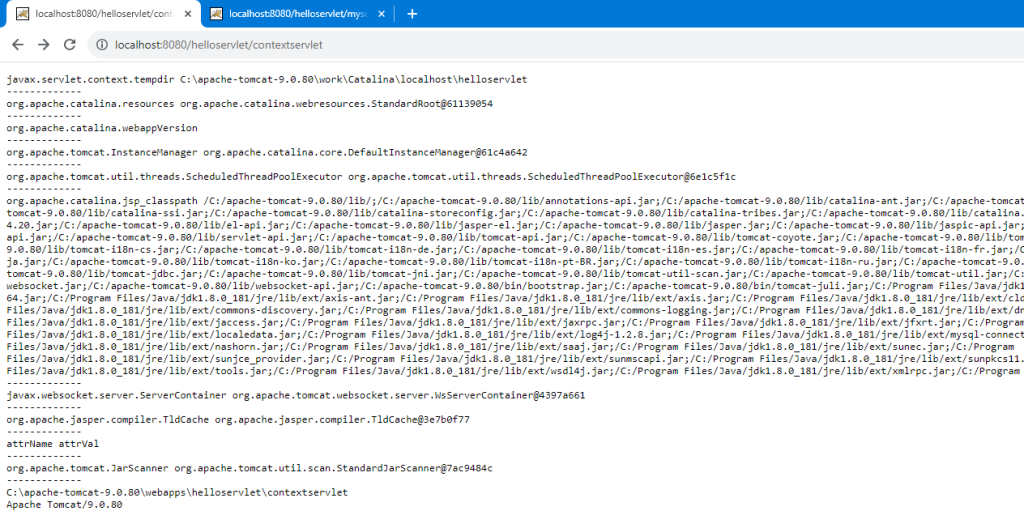
Task: Click the ScheduledThreadPoolExecutor line
Action: tap(372, 176)
